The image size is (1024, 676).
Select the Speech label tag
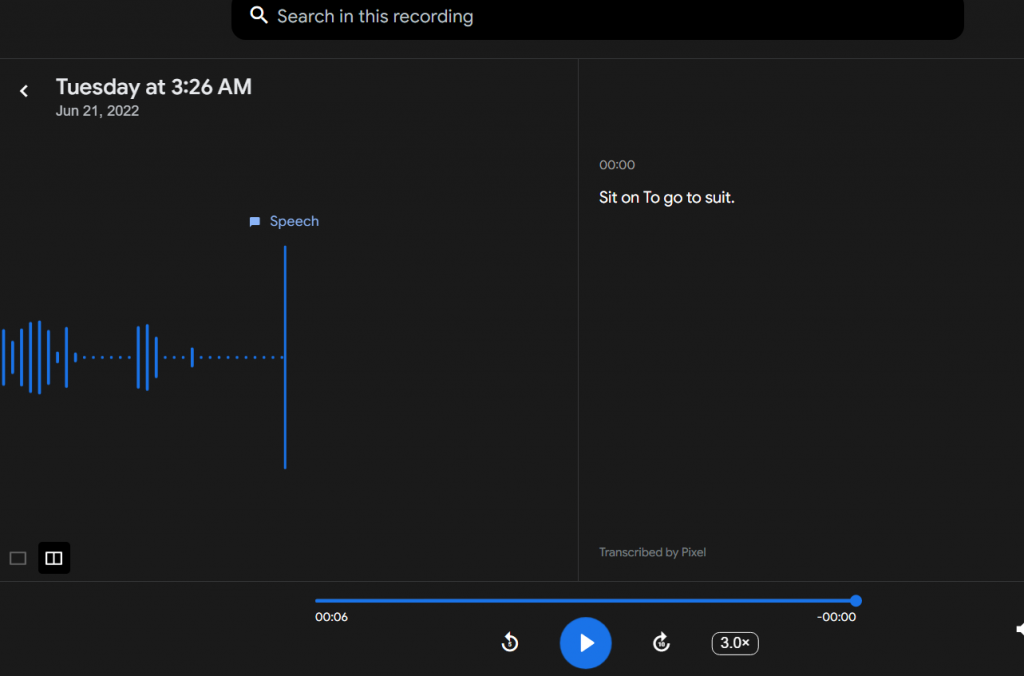(x=284, y=221)
